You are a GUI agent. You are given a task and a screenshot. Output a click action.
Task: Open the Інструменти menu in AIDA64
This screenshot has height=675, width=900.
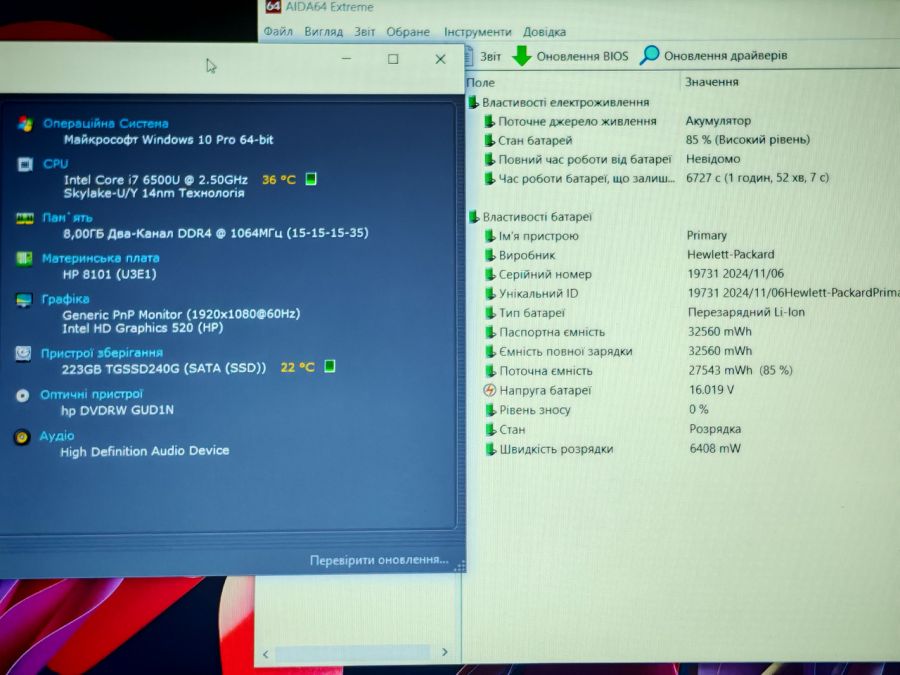point(478,32)
